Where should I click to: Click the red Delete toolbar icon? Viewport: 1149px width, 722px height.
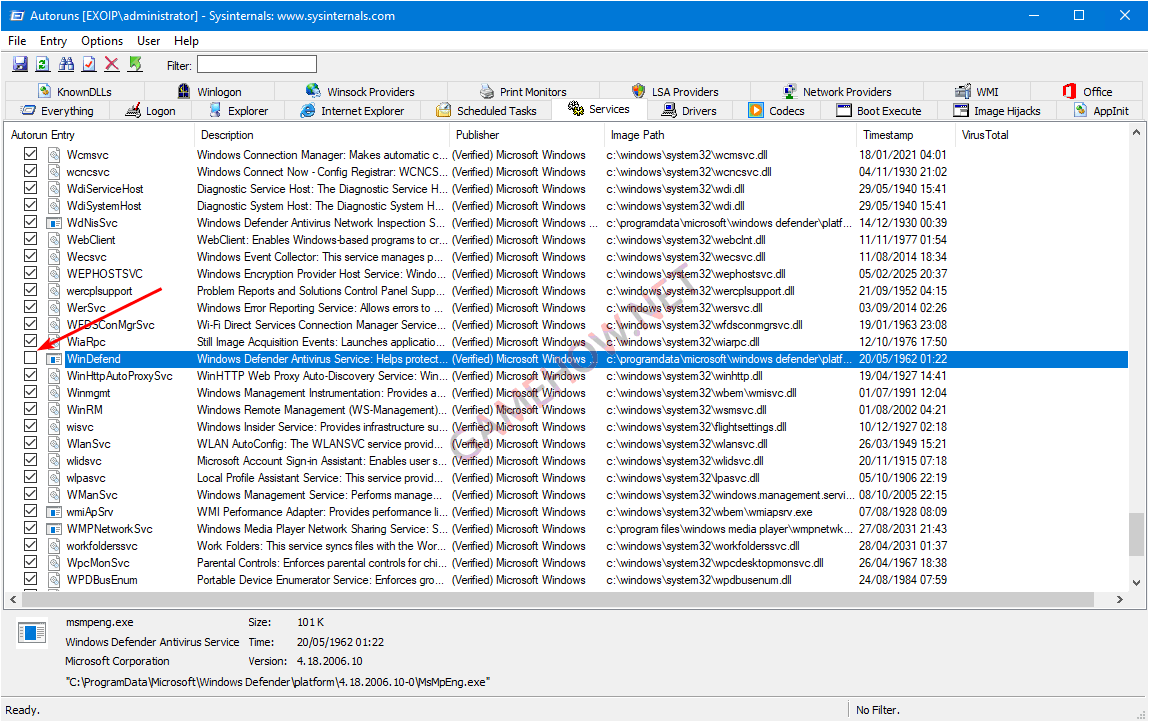click(x=112, y=65)
